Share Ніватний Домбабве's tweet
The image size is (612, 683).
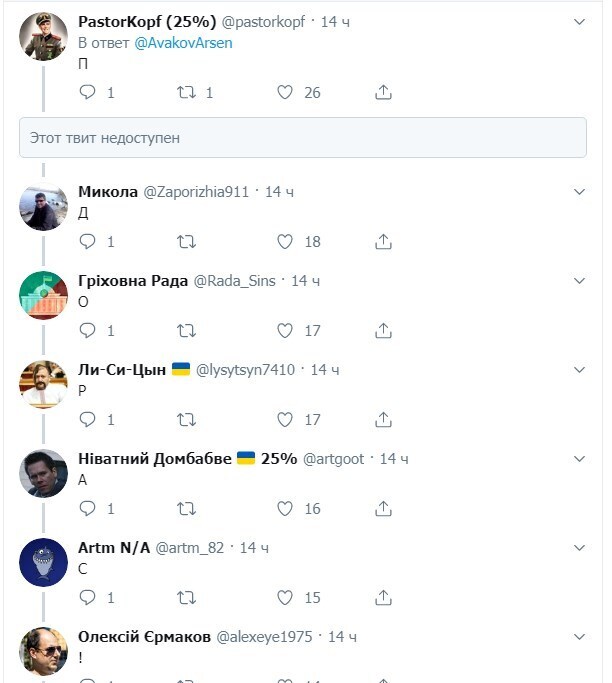click(x=383, y=508)
